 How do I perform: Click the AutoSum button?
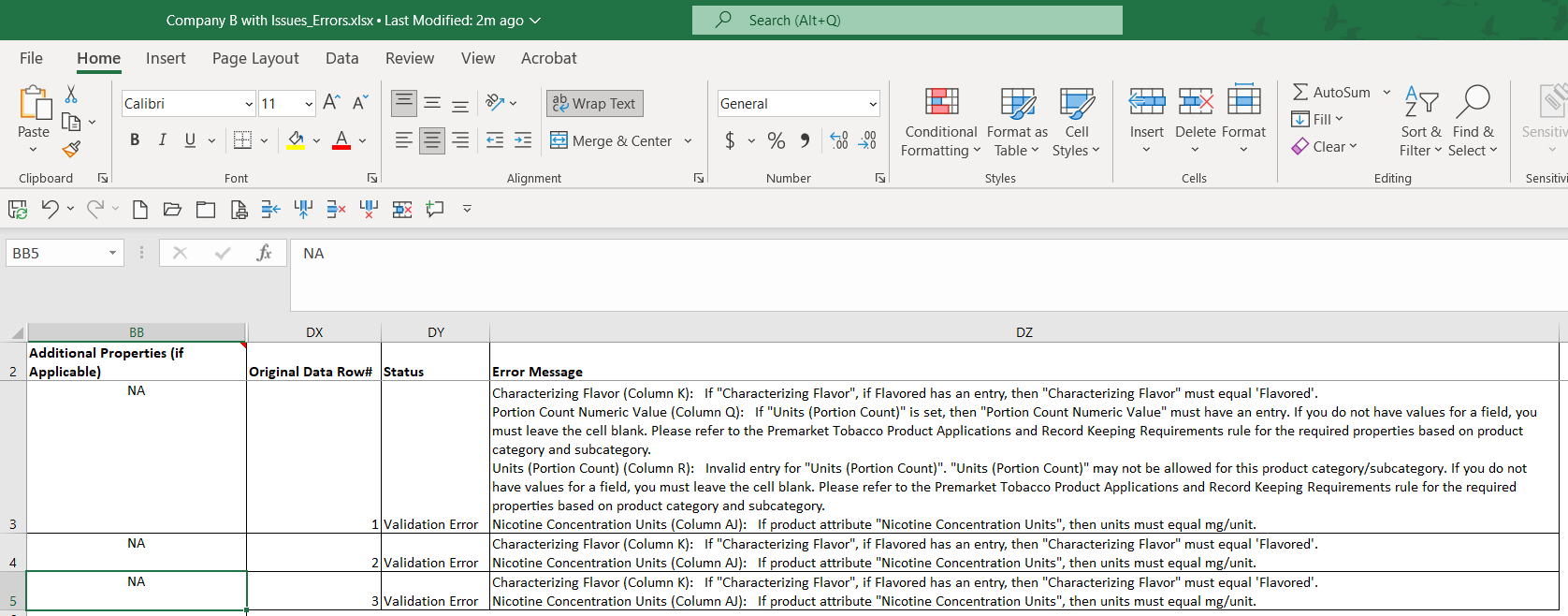pyautogui.click(x=1331, y=92)
